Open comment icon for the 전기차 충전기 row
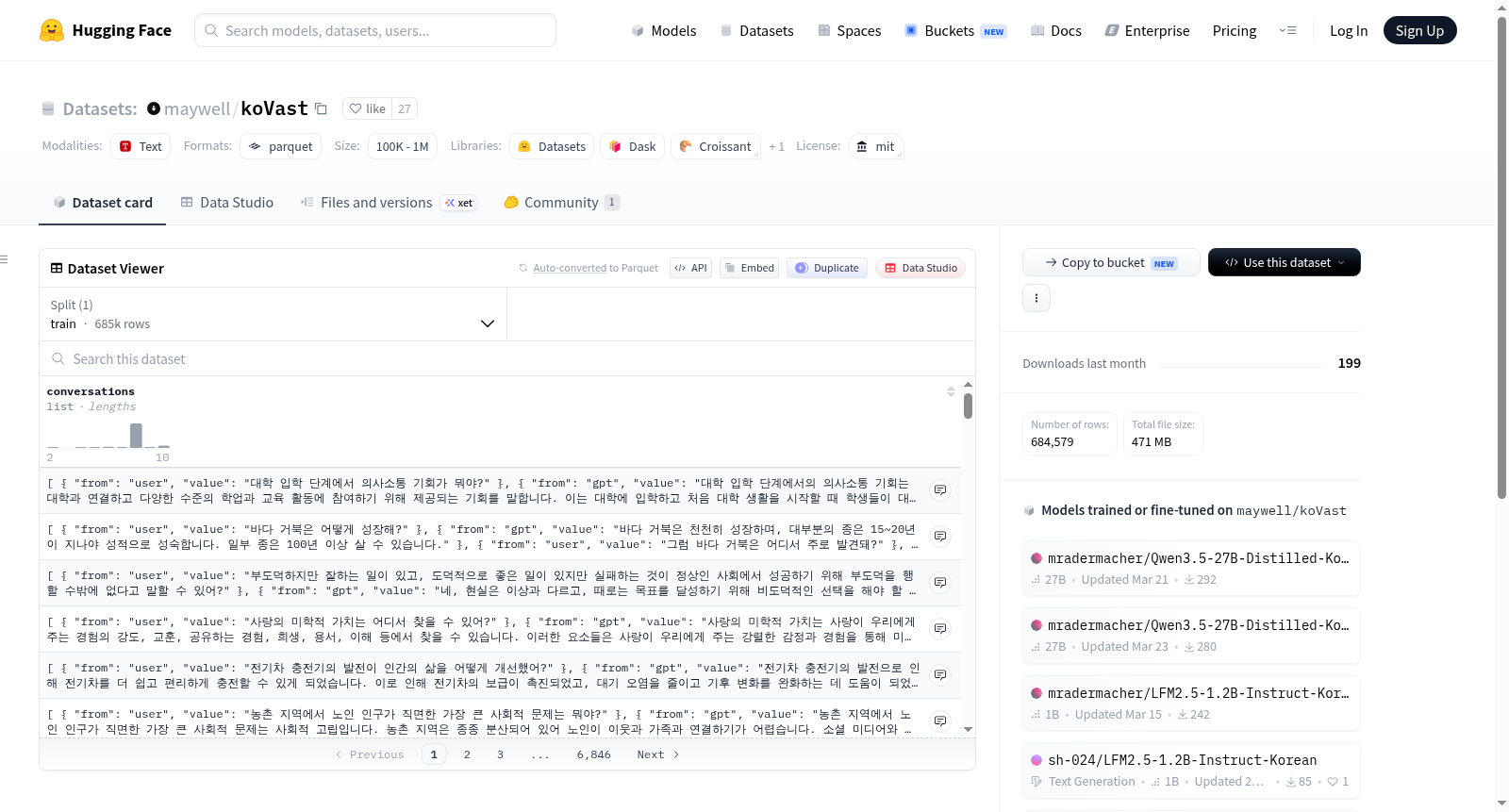Viewport: 1509px width, 812px height. click(940, 674)
